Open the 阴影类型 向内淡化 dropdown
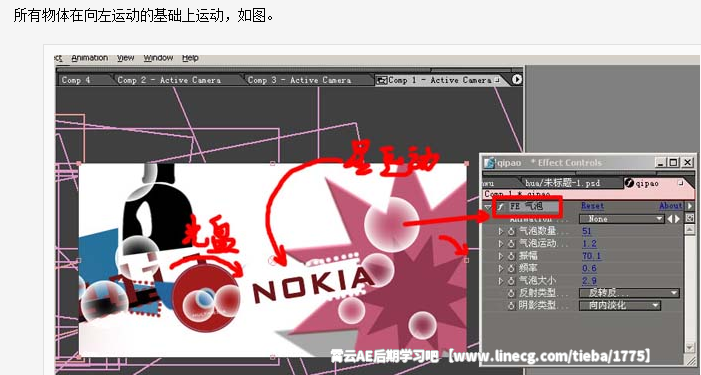 [x=620, y=305]
